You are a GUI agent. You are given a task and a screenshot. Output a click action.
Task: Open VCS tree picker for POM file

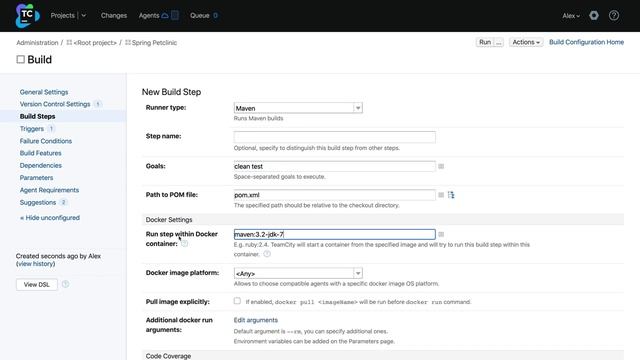[x=451, y=195]
